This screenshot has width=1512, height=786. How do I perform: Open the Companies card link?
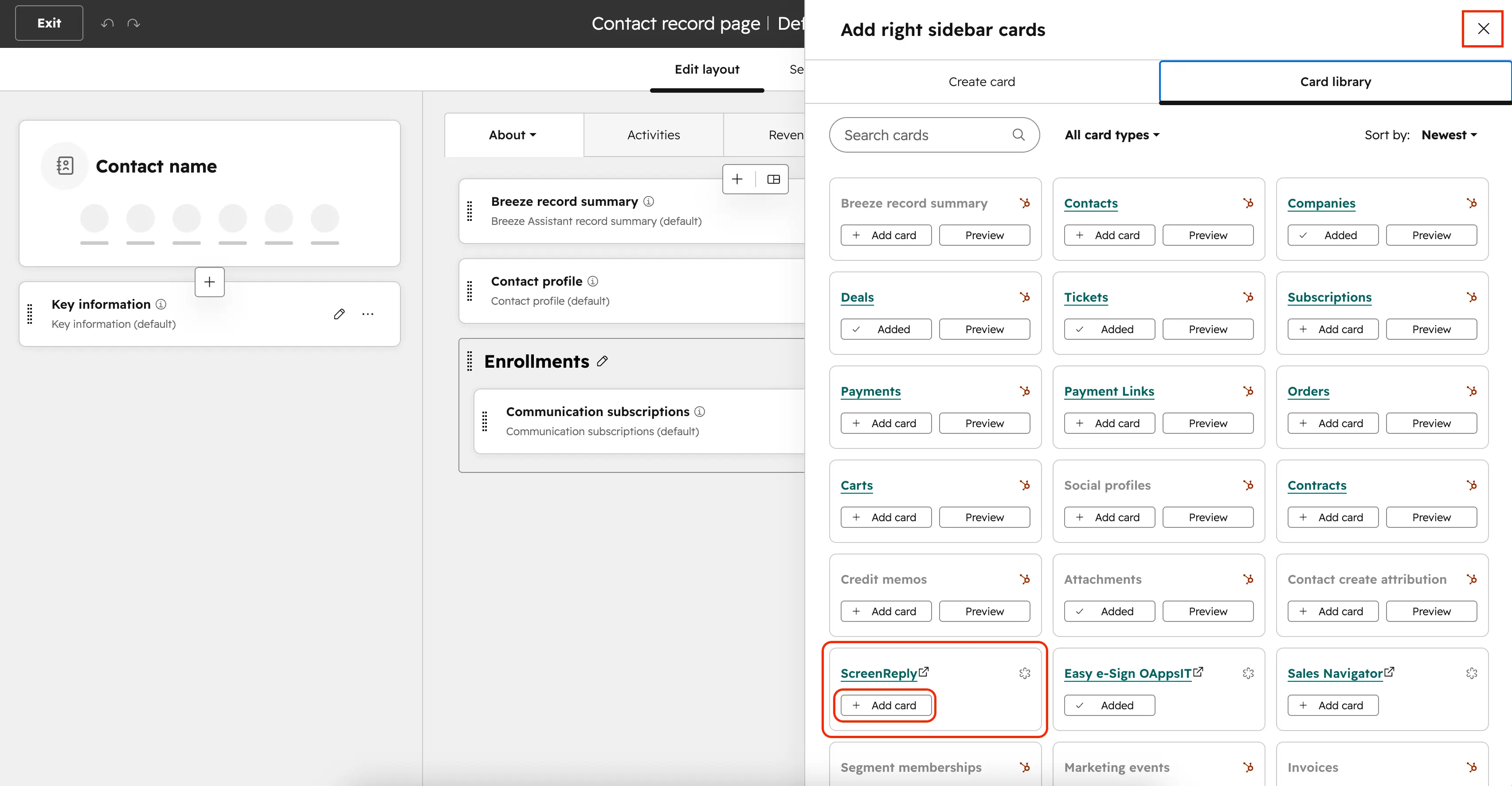pyautogui.click(x=1321, y=203)
